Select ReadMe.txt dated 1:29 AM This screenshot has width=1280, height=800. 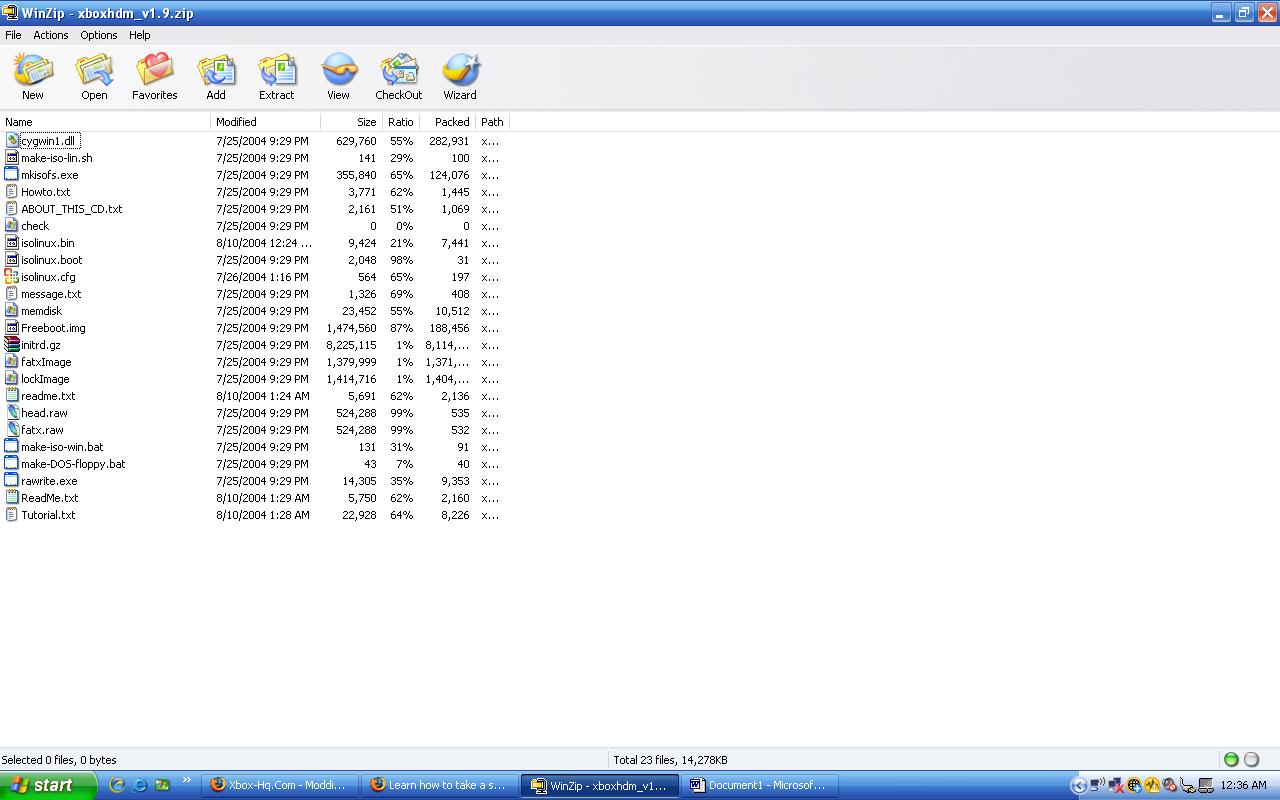click(x=50, y=498)
